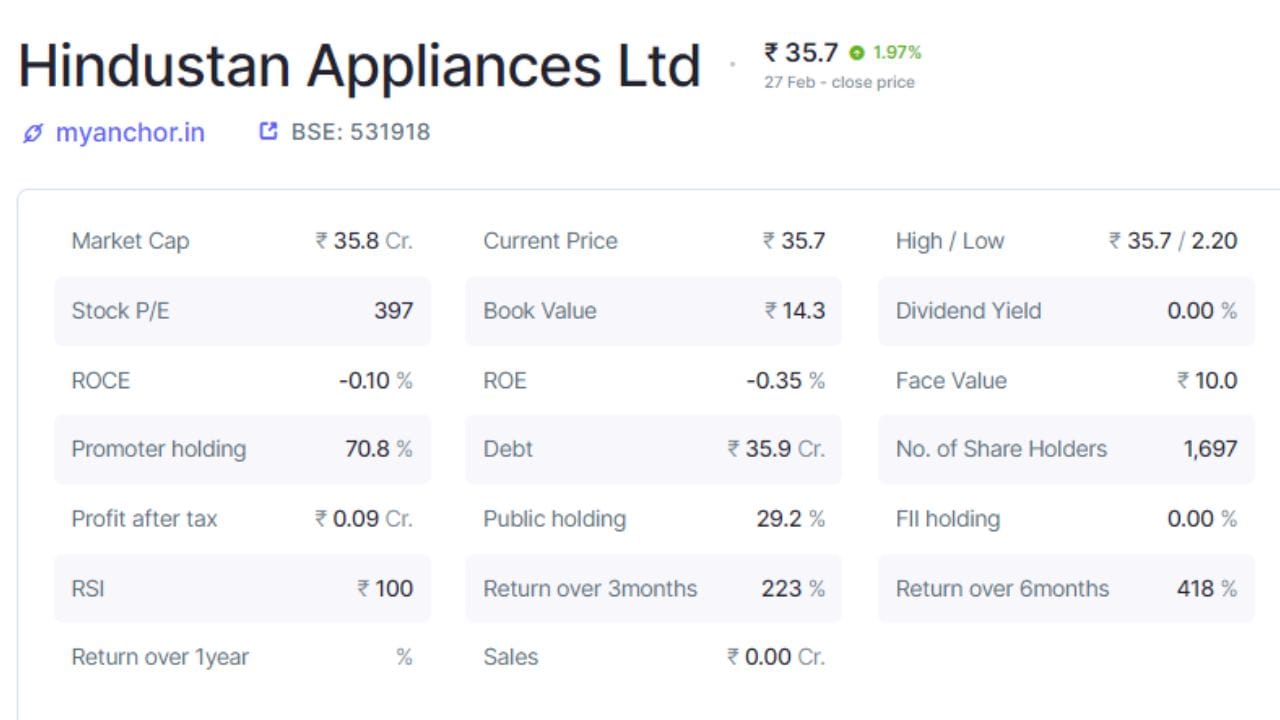Screen dimensions: 1280x720
Task: Click the Sales ₹ 0.00 Cr. cell
Action: (x=654, y=657)
